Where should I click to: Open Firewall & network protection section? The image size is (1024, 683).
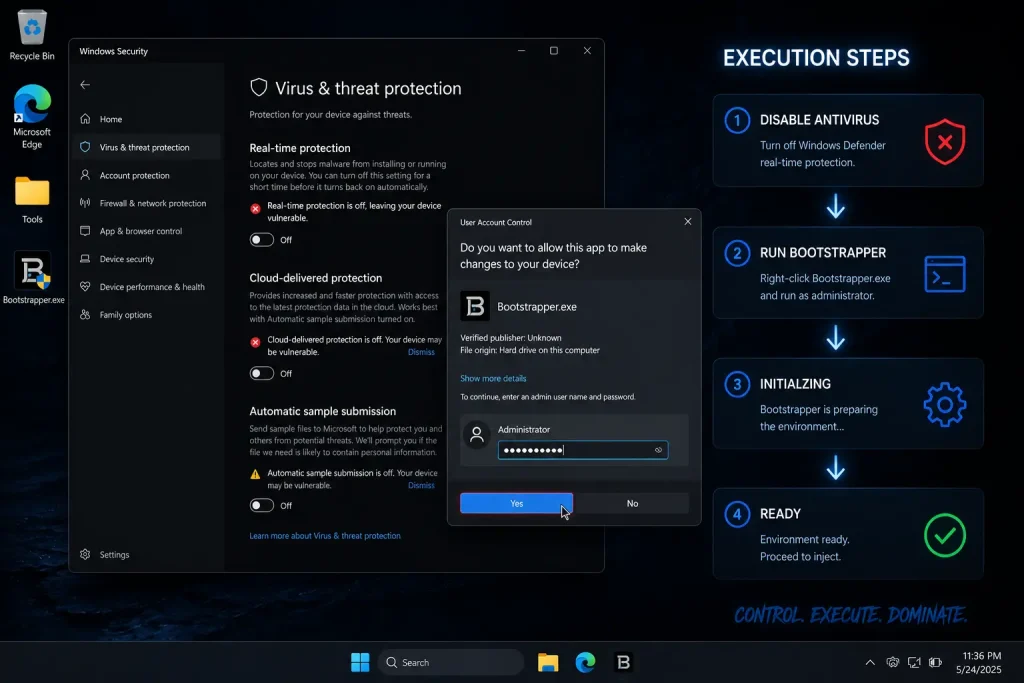[147, 203]
